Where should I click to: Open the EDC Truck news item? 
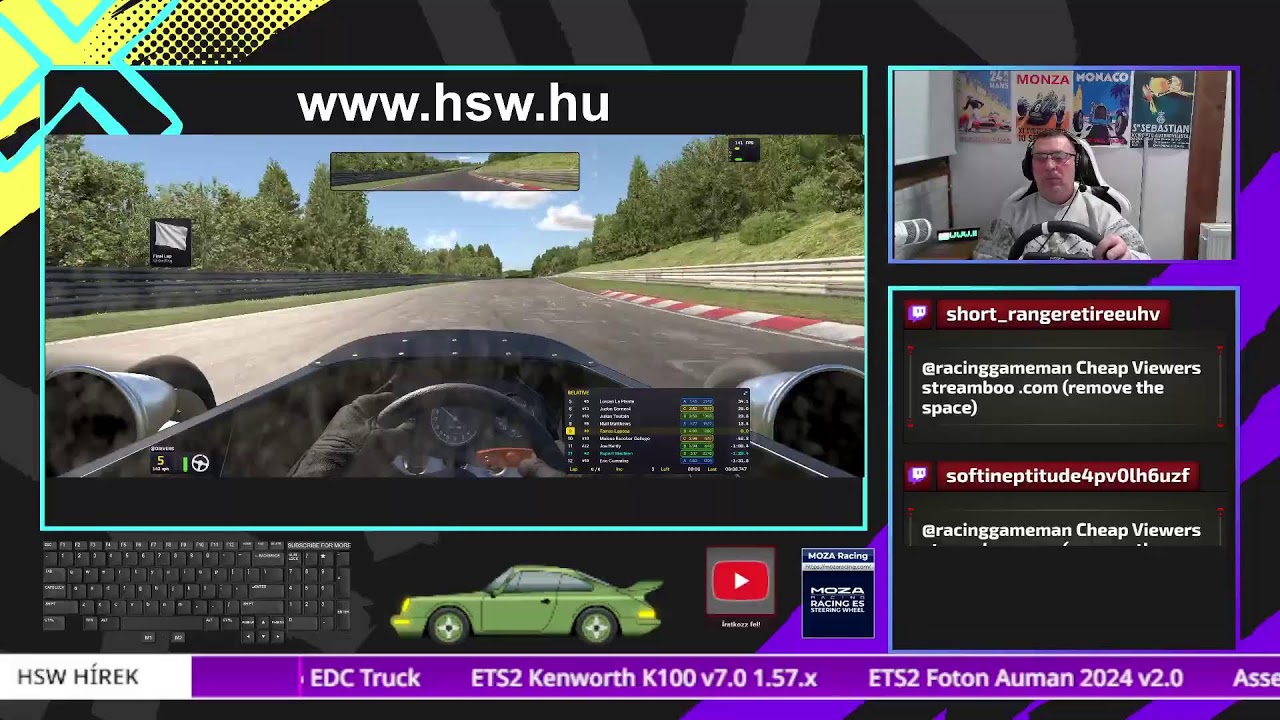click(x=365, y=678)
